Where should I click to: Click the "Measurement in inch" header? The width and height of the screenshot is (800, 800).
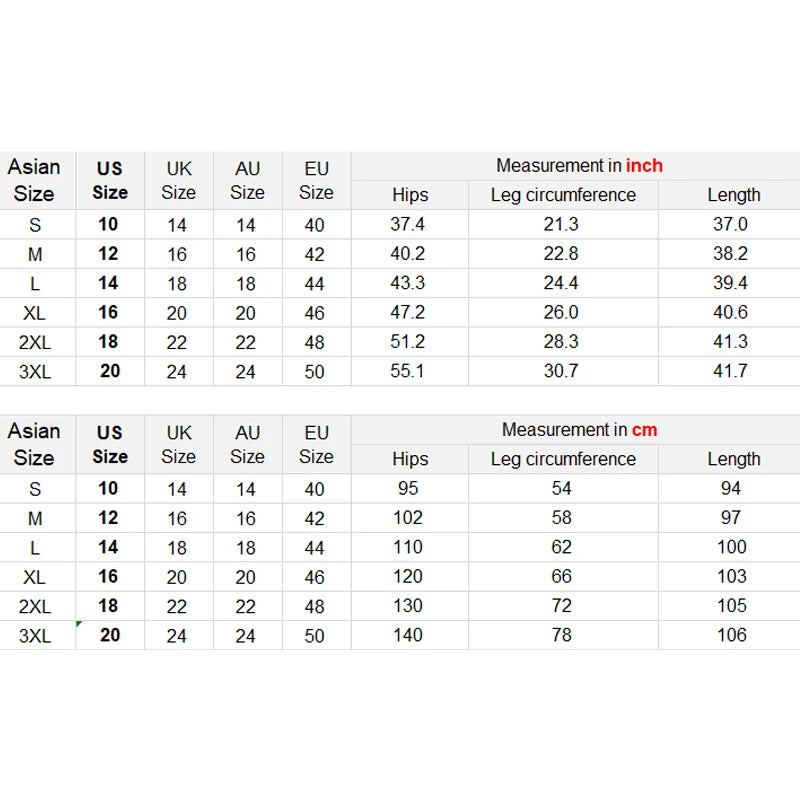click(579, 166)
